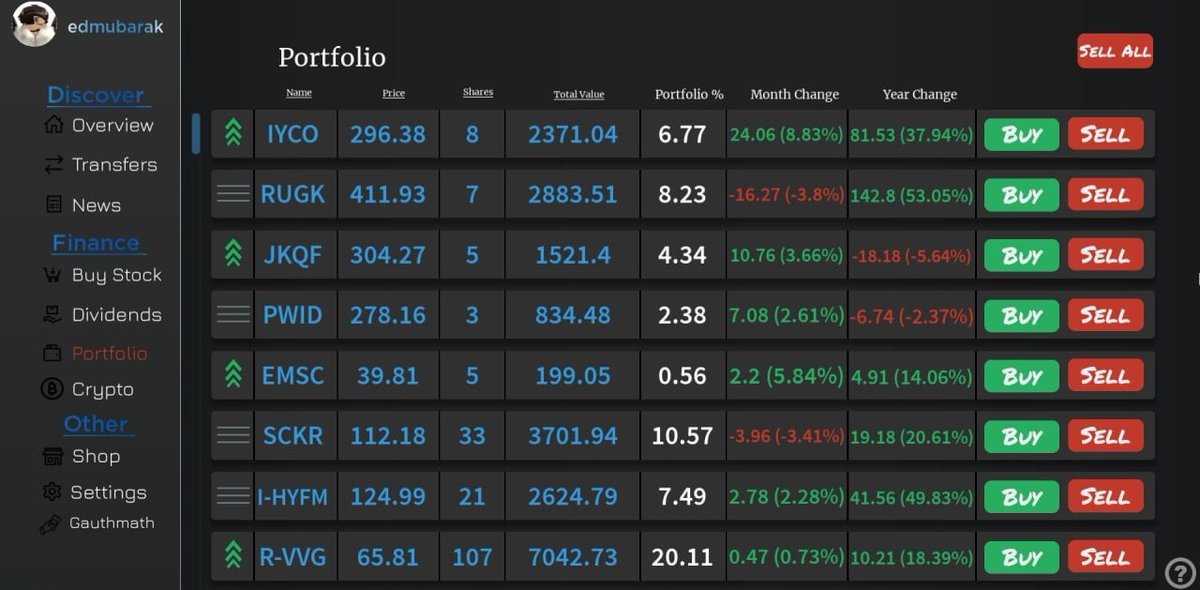Viewport: 1200px width, 590px height.
Task: Click the blue vertical scrollbar thumb
Action: tap(196, 133)
